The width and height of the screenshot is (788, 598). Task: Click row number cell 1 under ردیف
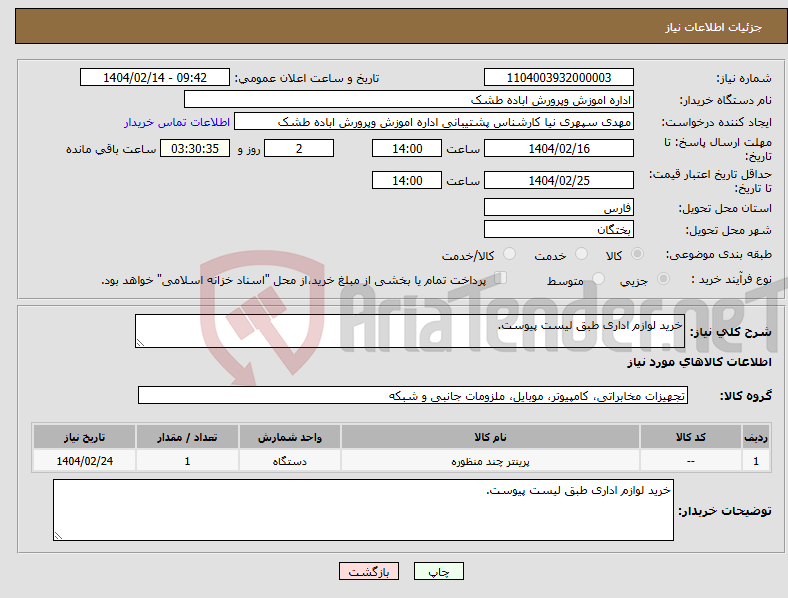tap(756, 461)
